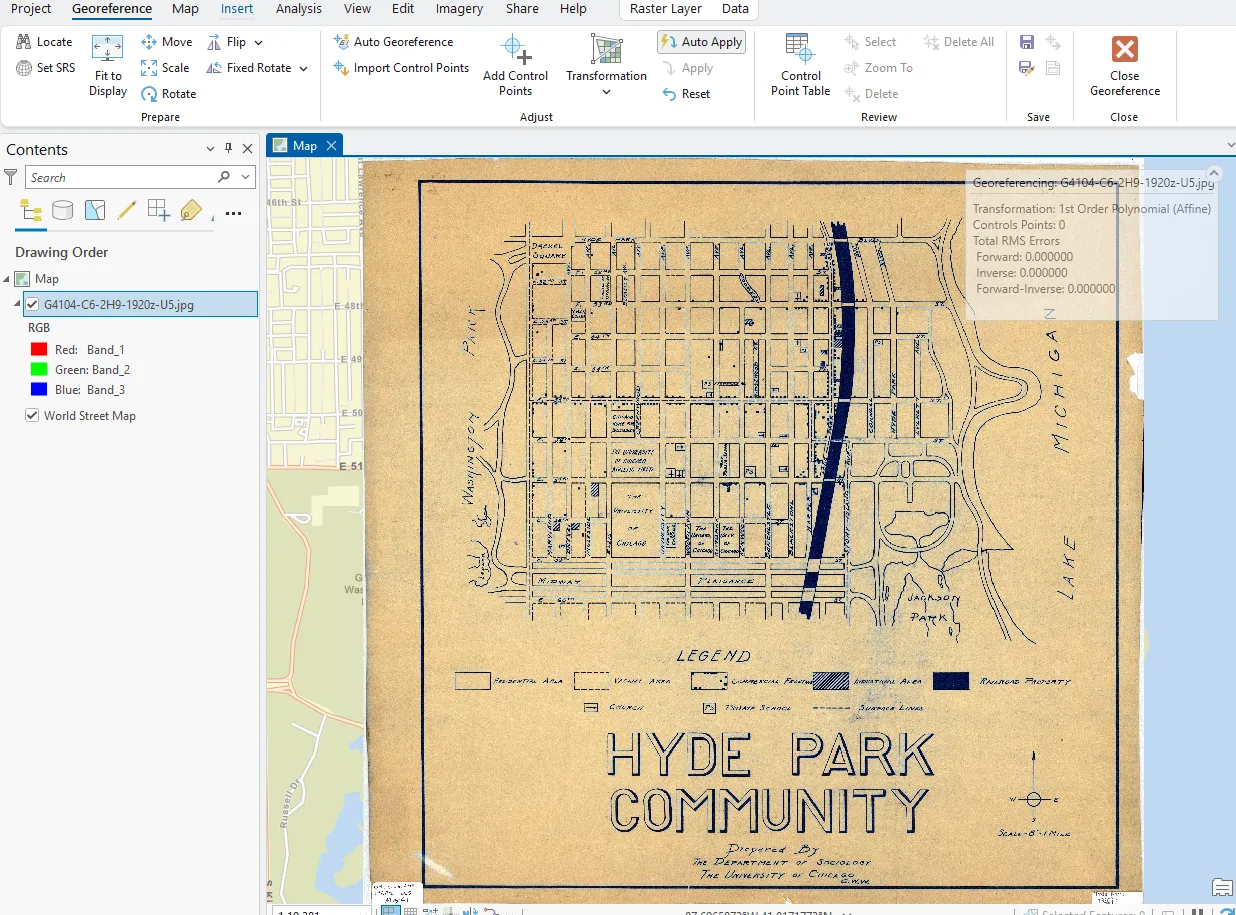
Task: Click the Save icon in Save group
Action: pyautogui.click(x=1027, y=42)
